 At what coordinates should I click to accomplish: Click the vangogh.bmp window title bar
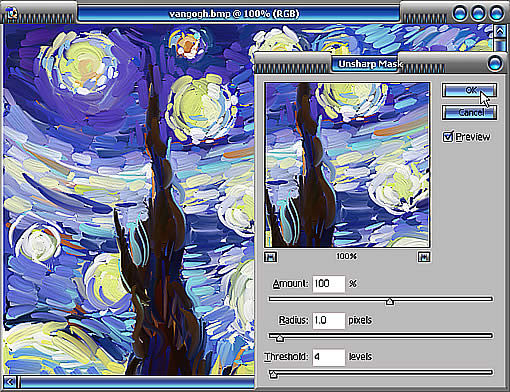click(x=238, y=14)
